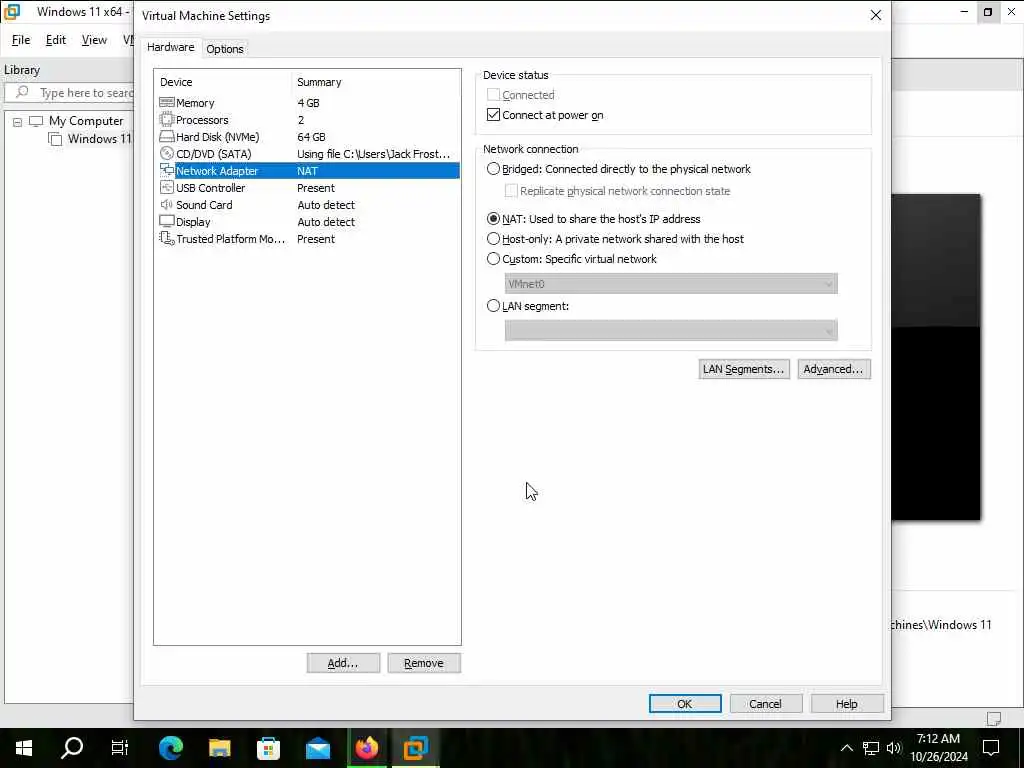Screen dimensions: 1024x768
Task: Click the 64 GB hard disk summary
Action: click(x=311, y=136)
